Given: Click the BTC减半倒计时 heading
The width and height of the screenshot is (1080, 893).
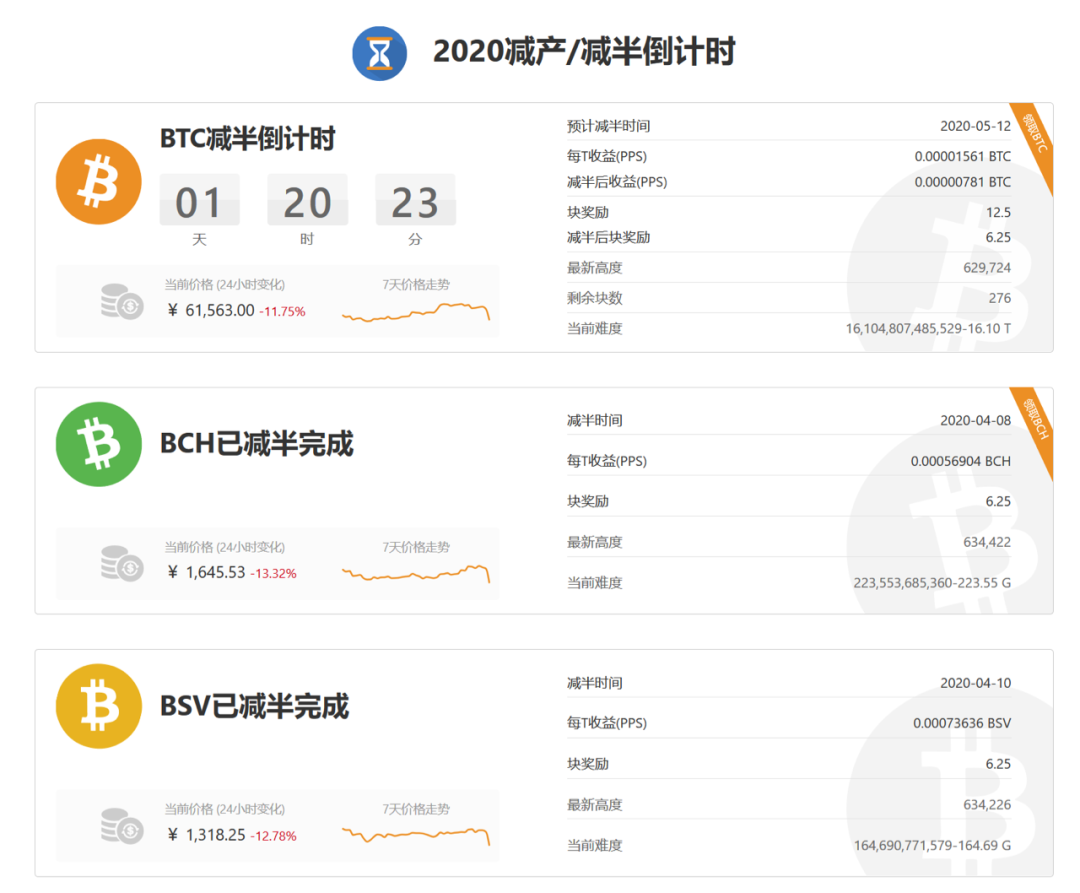Looking at the screenshot, I should pyautogui.click(x=248, y=138).
